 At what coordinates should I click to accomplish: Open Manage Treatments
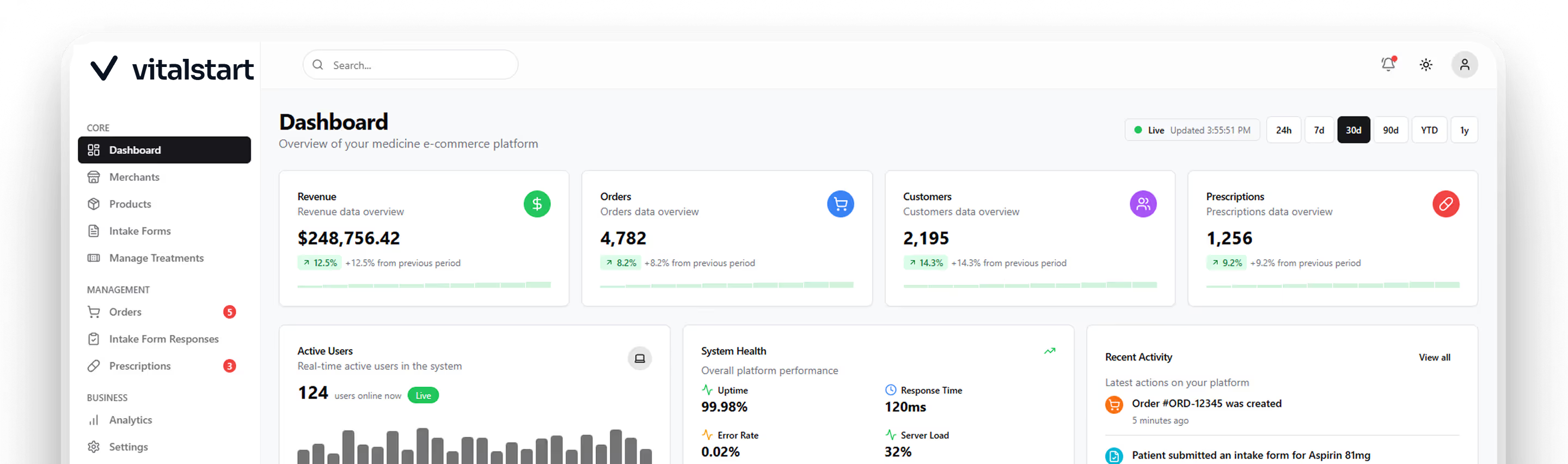[x=164, y=258]
